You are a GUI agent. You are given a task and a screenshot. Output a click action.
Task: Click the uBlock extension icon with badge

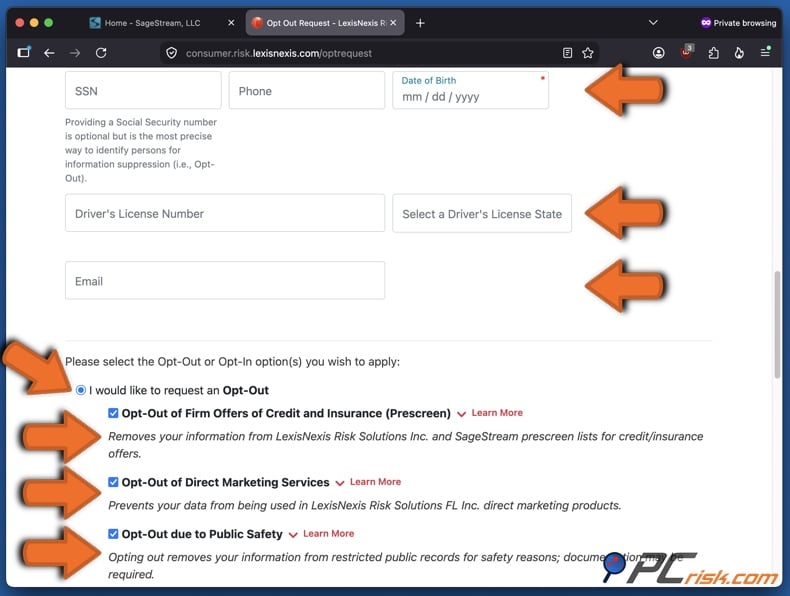687,52
